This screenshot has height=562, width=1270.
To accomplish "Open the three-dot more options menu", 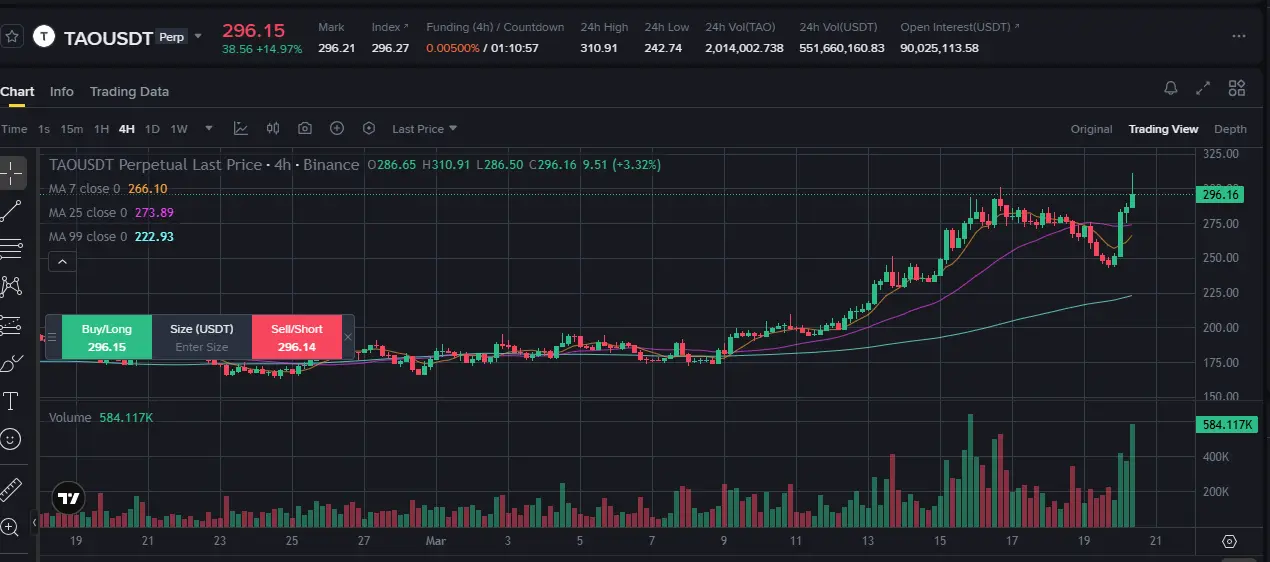I will tap(1239, 36).
